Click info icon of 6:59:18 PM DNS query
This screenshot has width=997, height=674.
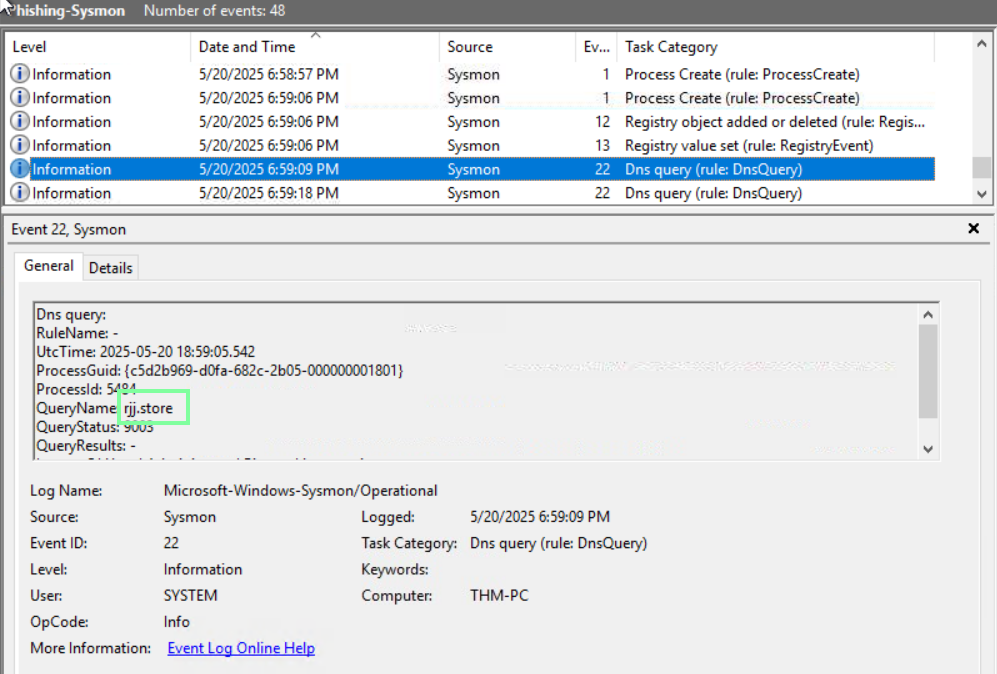click(20, 193)
